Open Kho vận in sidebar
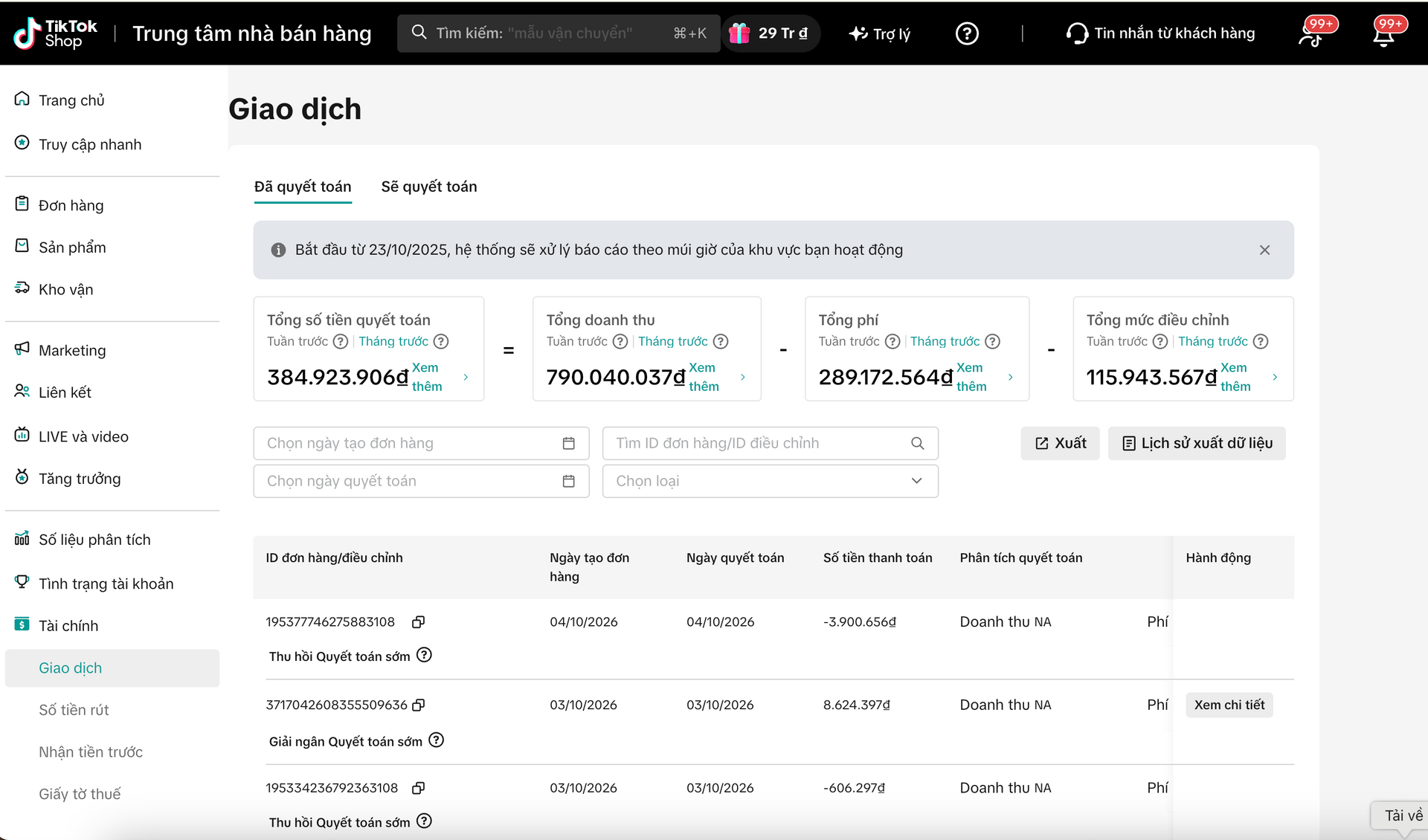Screen dimensions: 1428x840 coord(65,289)
